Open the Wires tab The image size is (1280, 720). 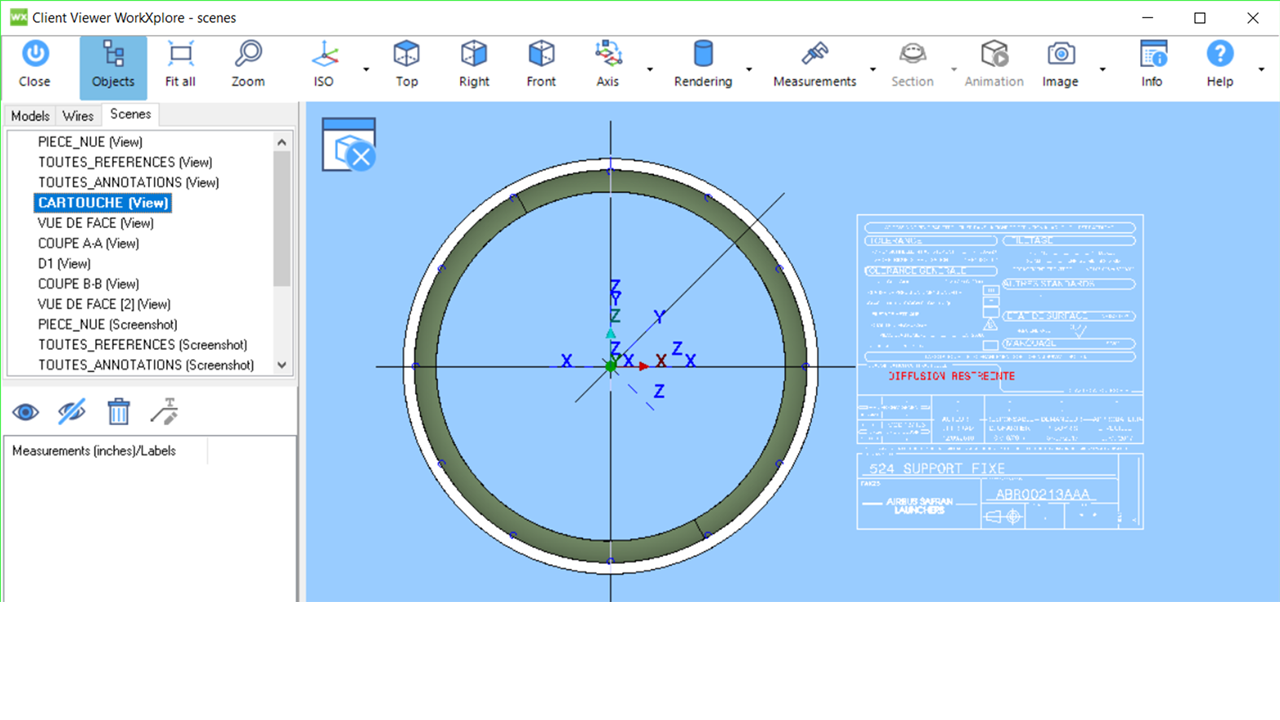tap(78, 116)
